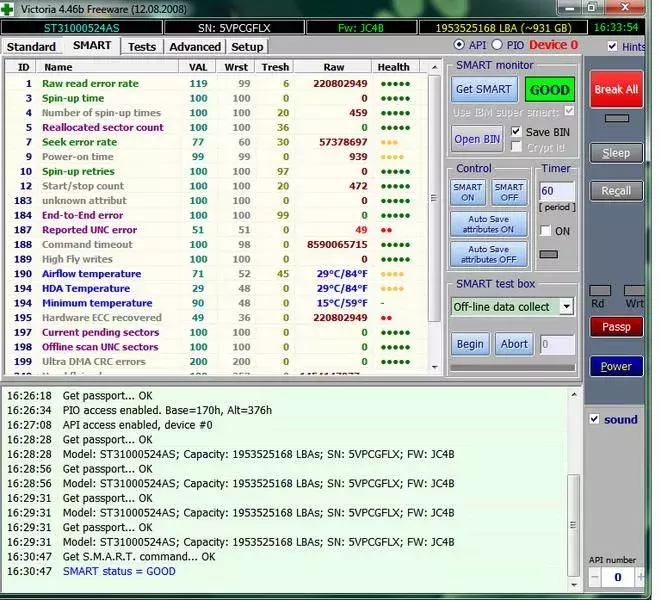Click Auto Save attributes ON button
This screenshot has height=600, width=661.
[489, 224]
